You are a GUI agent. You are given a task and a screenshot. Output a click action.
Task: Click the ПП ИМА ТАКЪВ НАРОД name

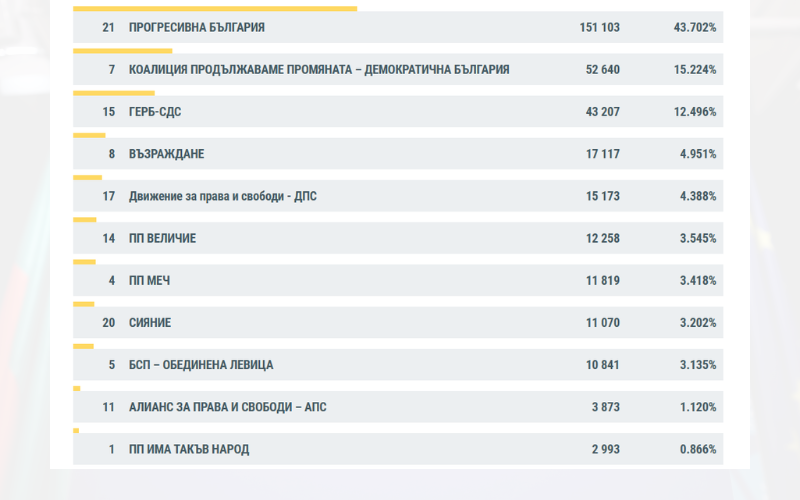[x=189, y=449]
